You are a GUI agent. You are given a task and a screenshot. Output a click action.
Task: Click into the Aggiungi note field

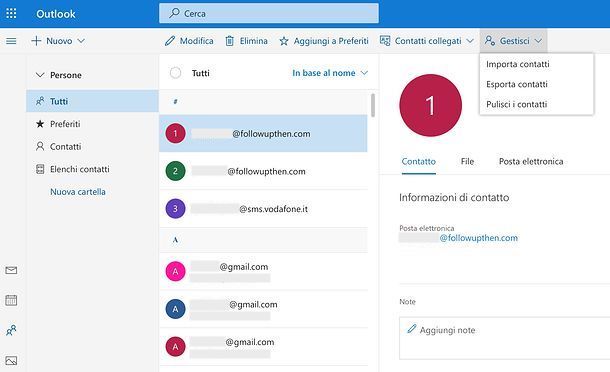(x=504, y=338)
